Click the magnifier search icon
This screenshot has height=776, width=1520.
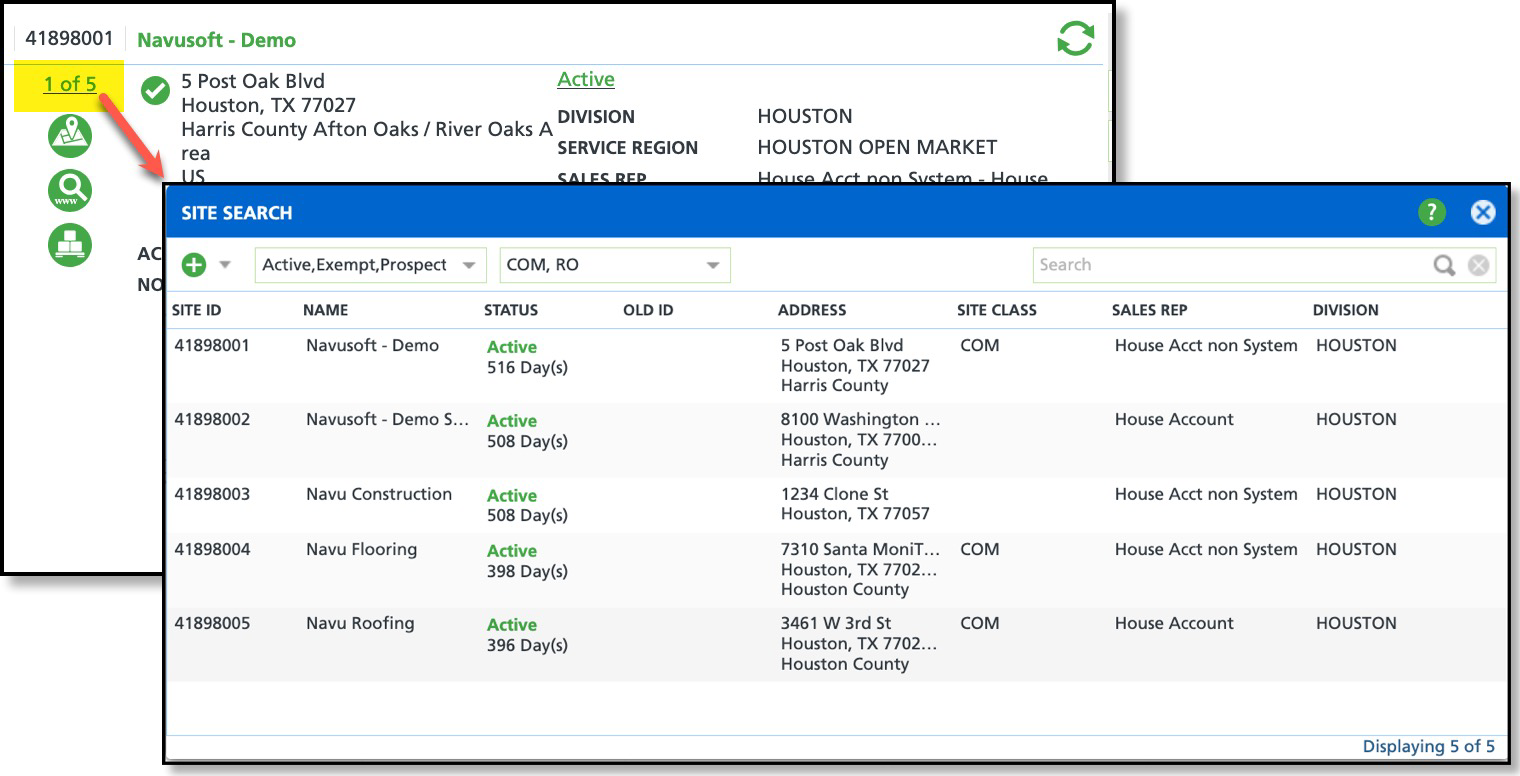(1444, 265)
